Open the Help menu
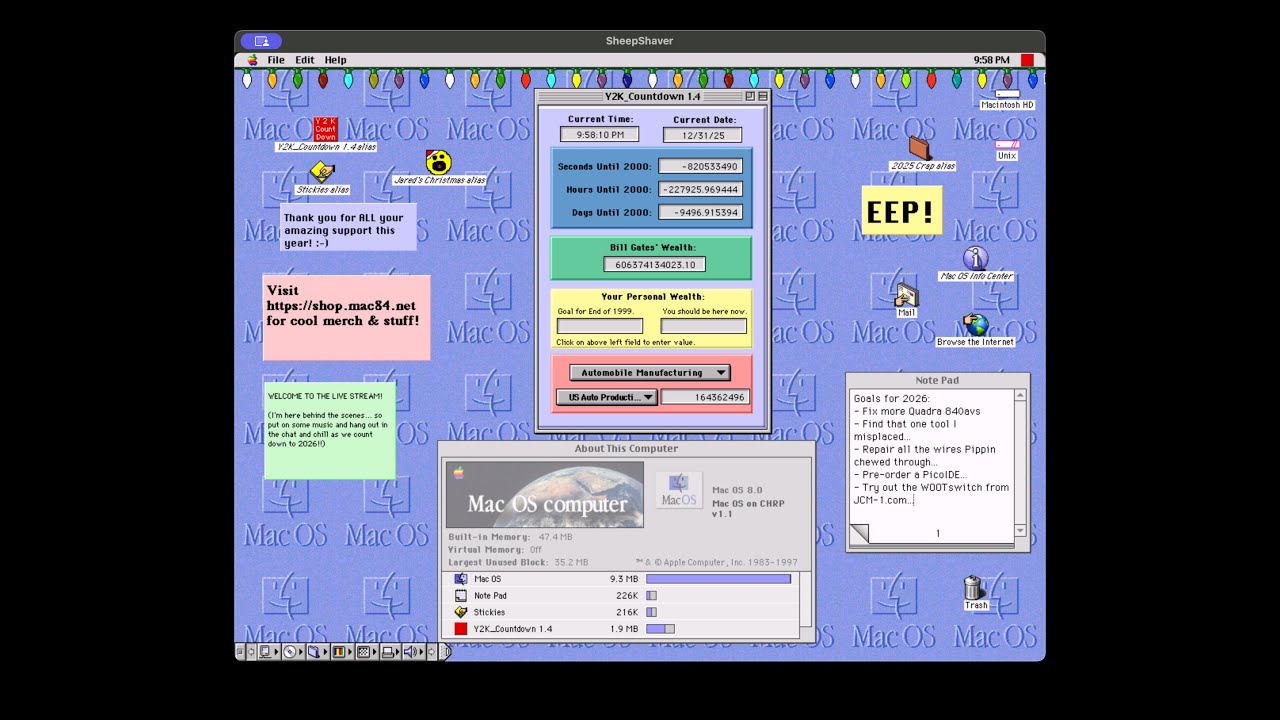The width and height of the screenshot is (1280, 720). (x=336, y=60)
